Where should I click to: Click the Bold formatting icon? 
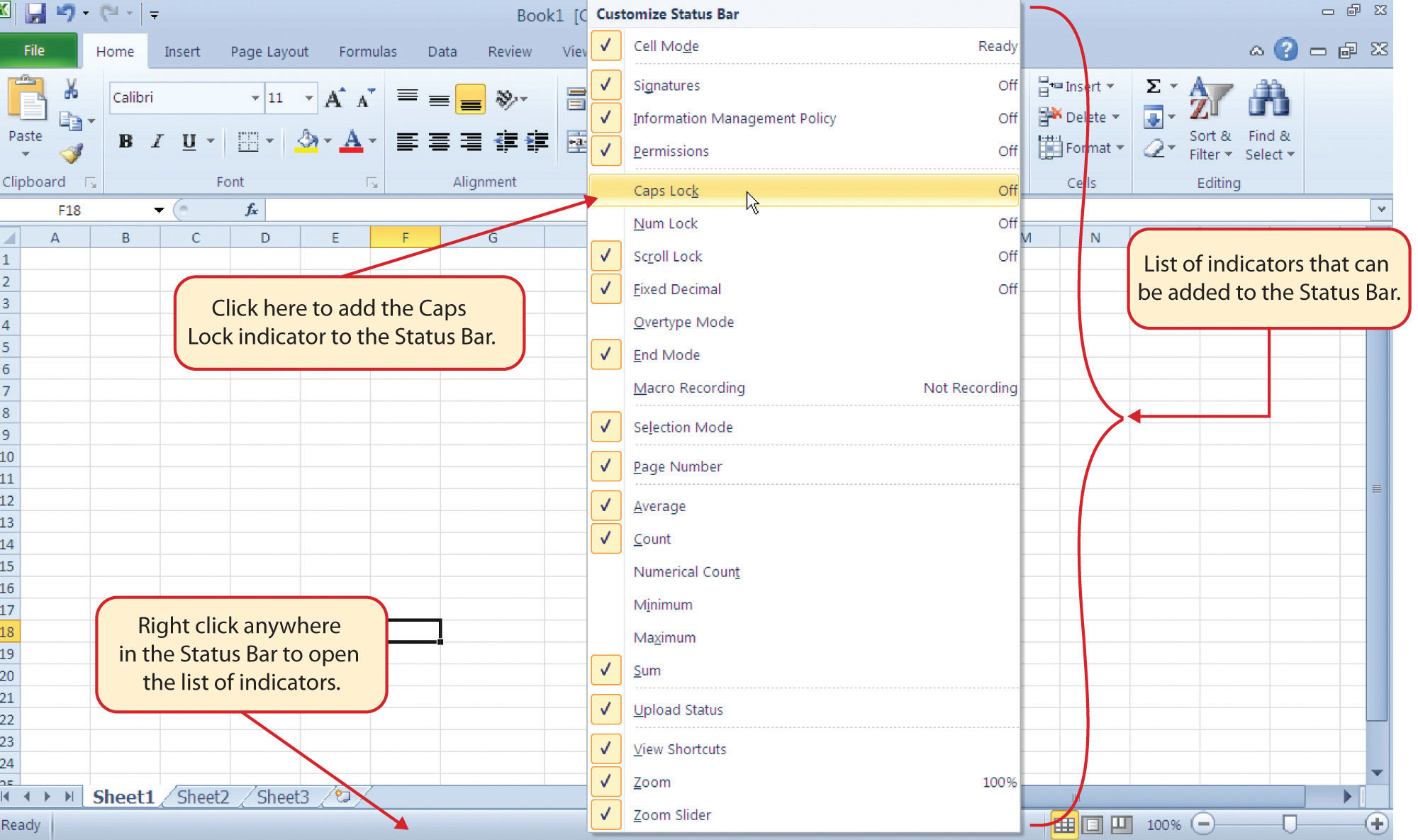pos(124,141)
